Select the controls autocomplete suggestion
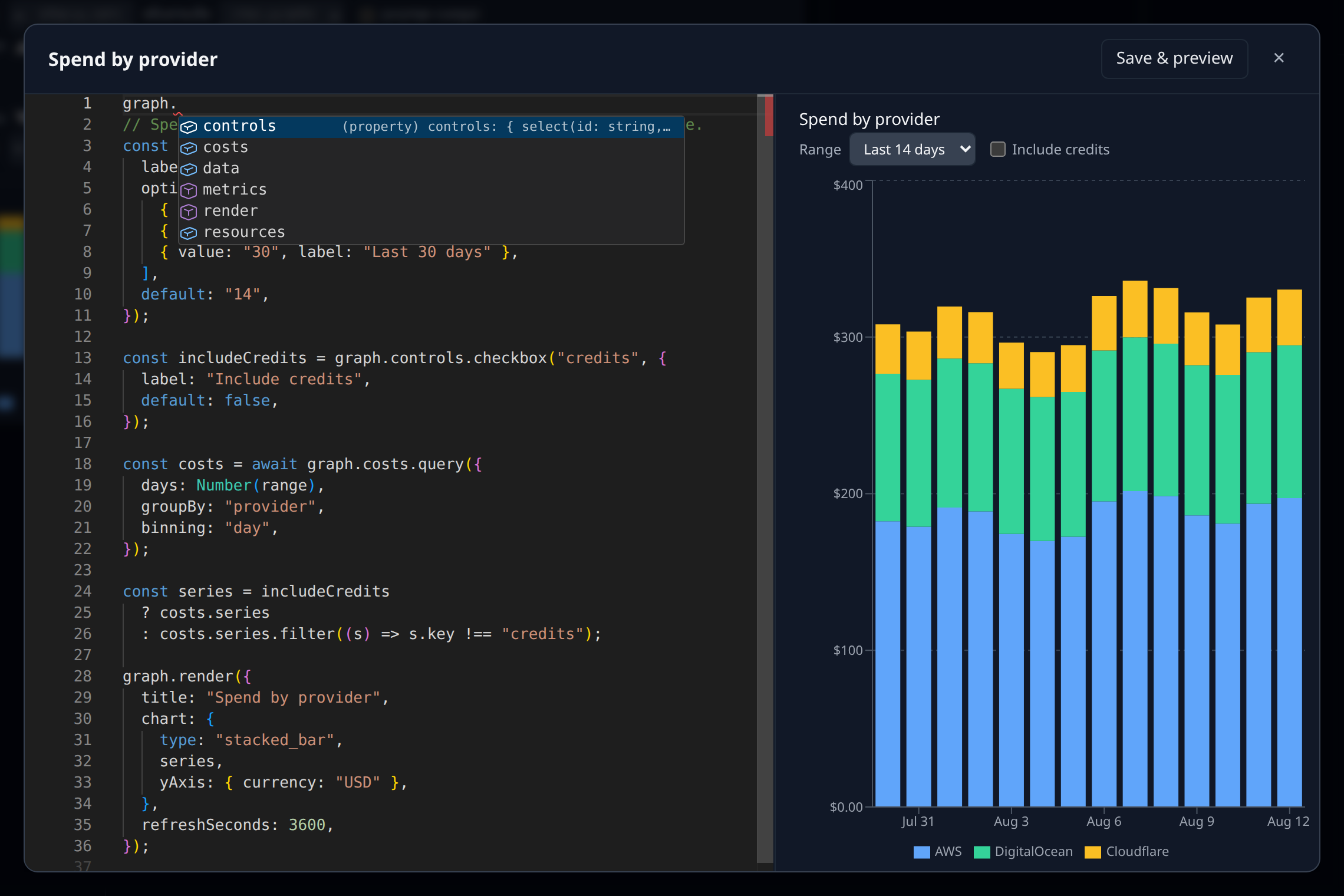The width and height of the screenshot is (1344, 896). 431,126
